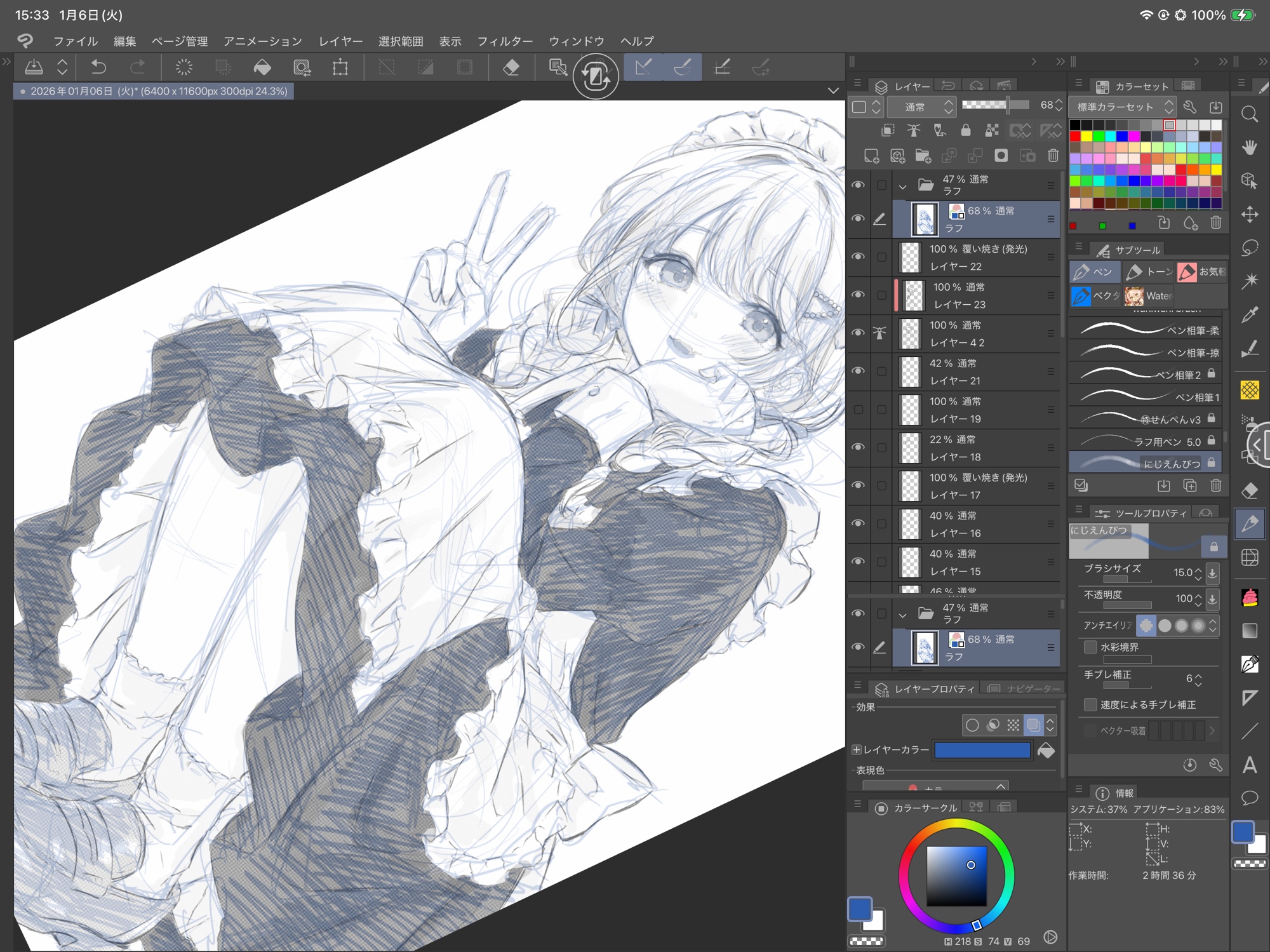This screenshot has height=952, width=1270.
Task: Open the フィルター menu
Action: click(x=504, y=41)
